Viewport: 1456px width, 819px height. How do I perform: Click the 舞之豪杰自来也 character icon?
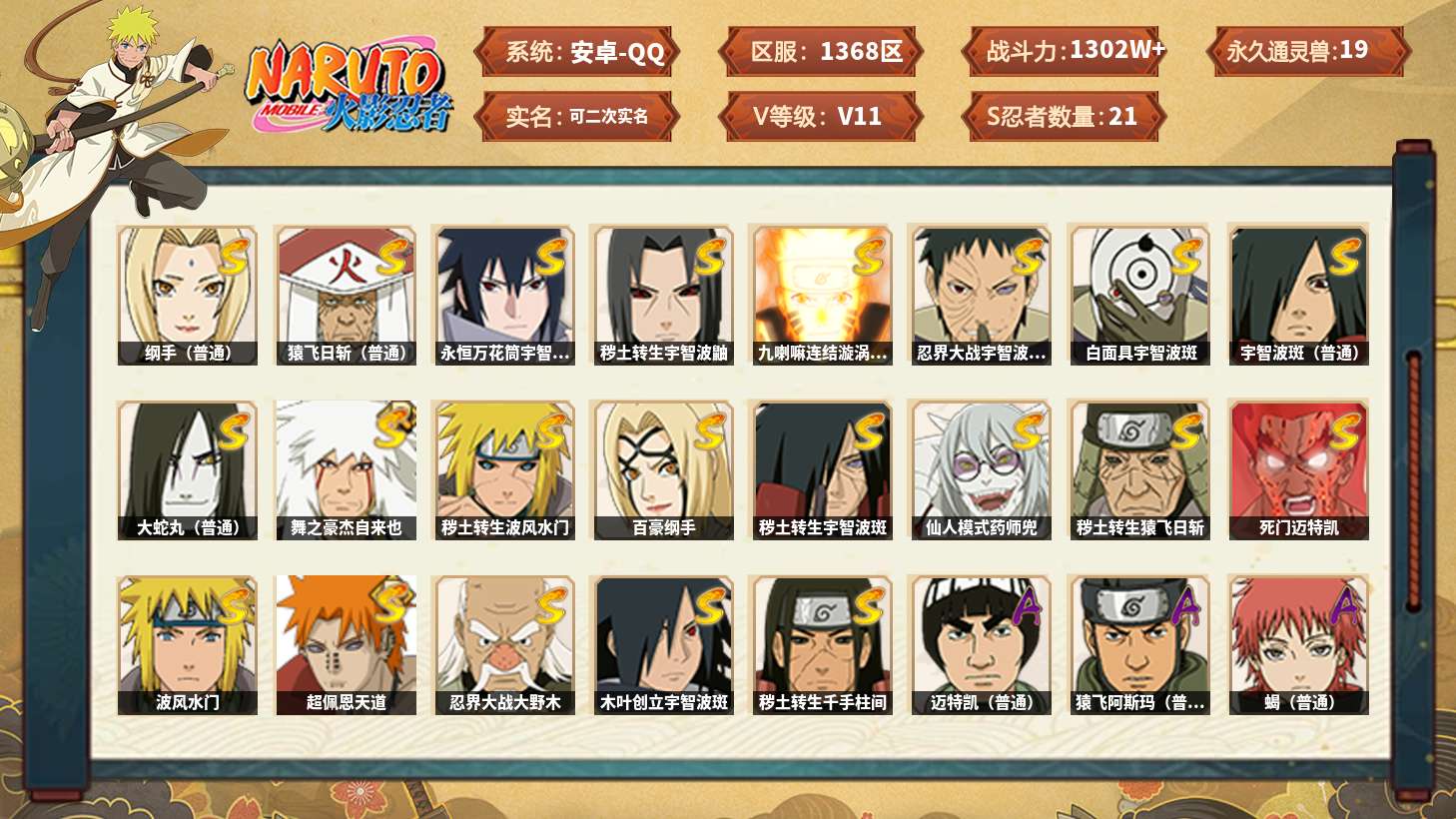coord(346,470)
